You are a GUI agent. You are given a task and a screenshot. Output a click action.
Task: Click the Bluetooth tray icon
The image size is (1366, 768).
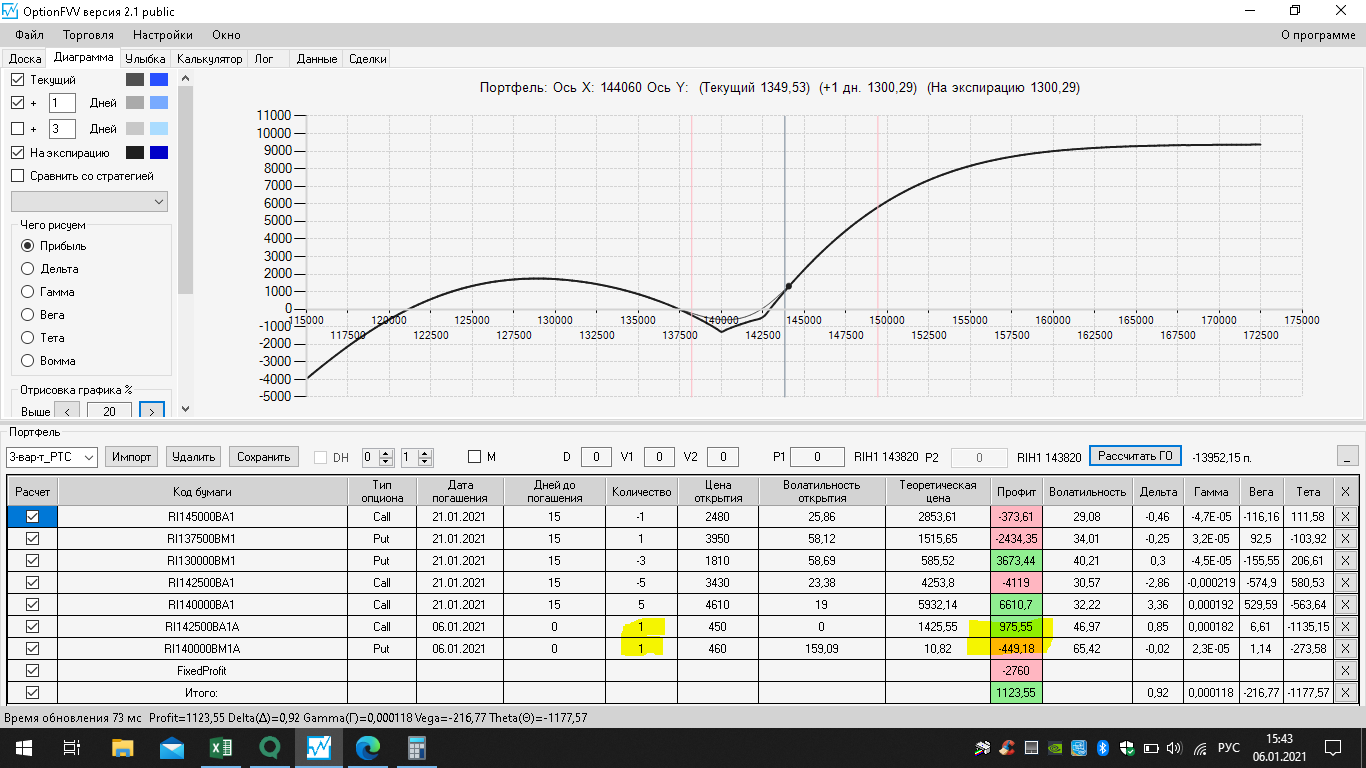[1104, 748]
